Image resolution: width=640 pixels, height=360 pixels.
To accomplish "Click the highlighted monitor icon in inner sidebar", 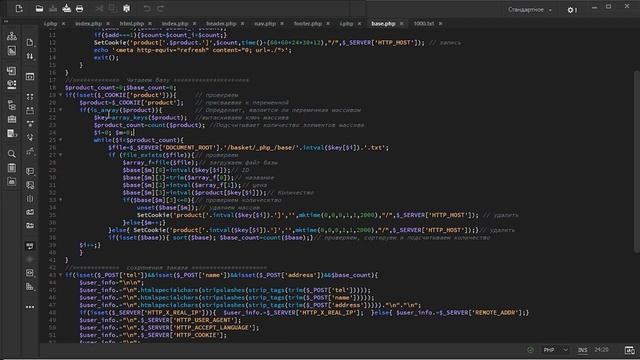I will click(30, 246).
